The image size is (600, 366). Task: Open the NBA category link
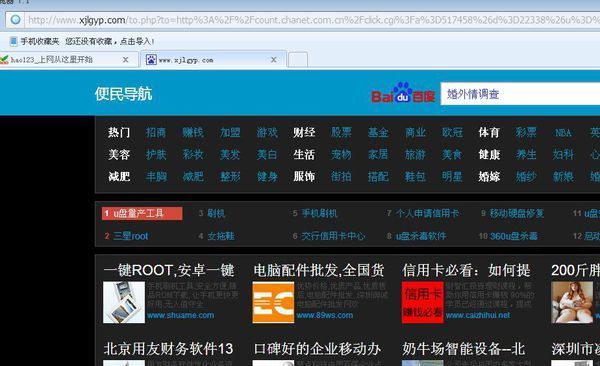(563, 133)
